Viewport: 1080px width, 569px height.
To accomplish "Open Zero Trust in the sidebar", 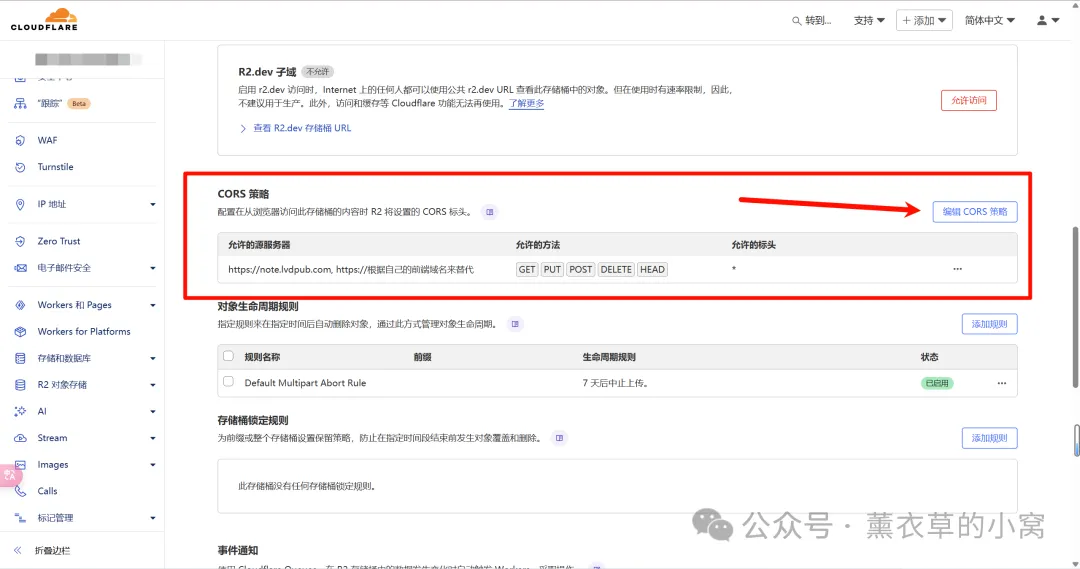I will pyautogui.click(x=59, y=242).
